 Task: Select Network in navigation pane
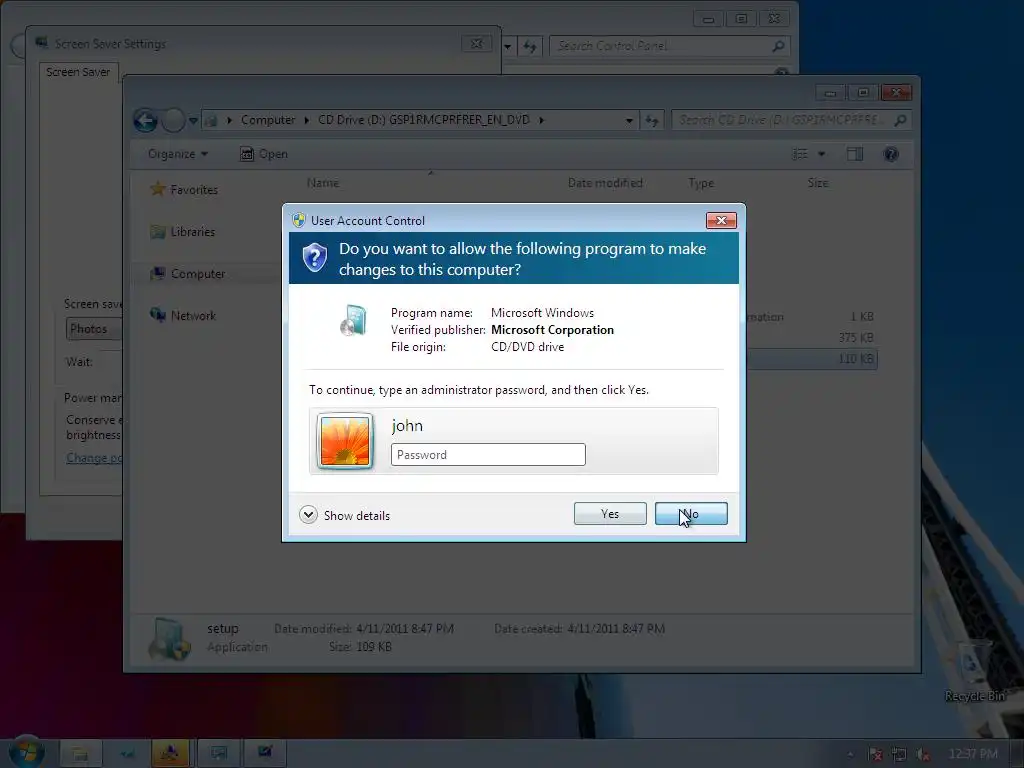click(x=184, y=315)
